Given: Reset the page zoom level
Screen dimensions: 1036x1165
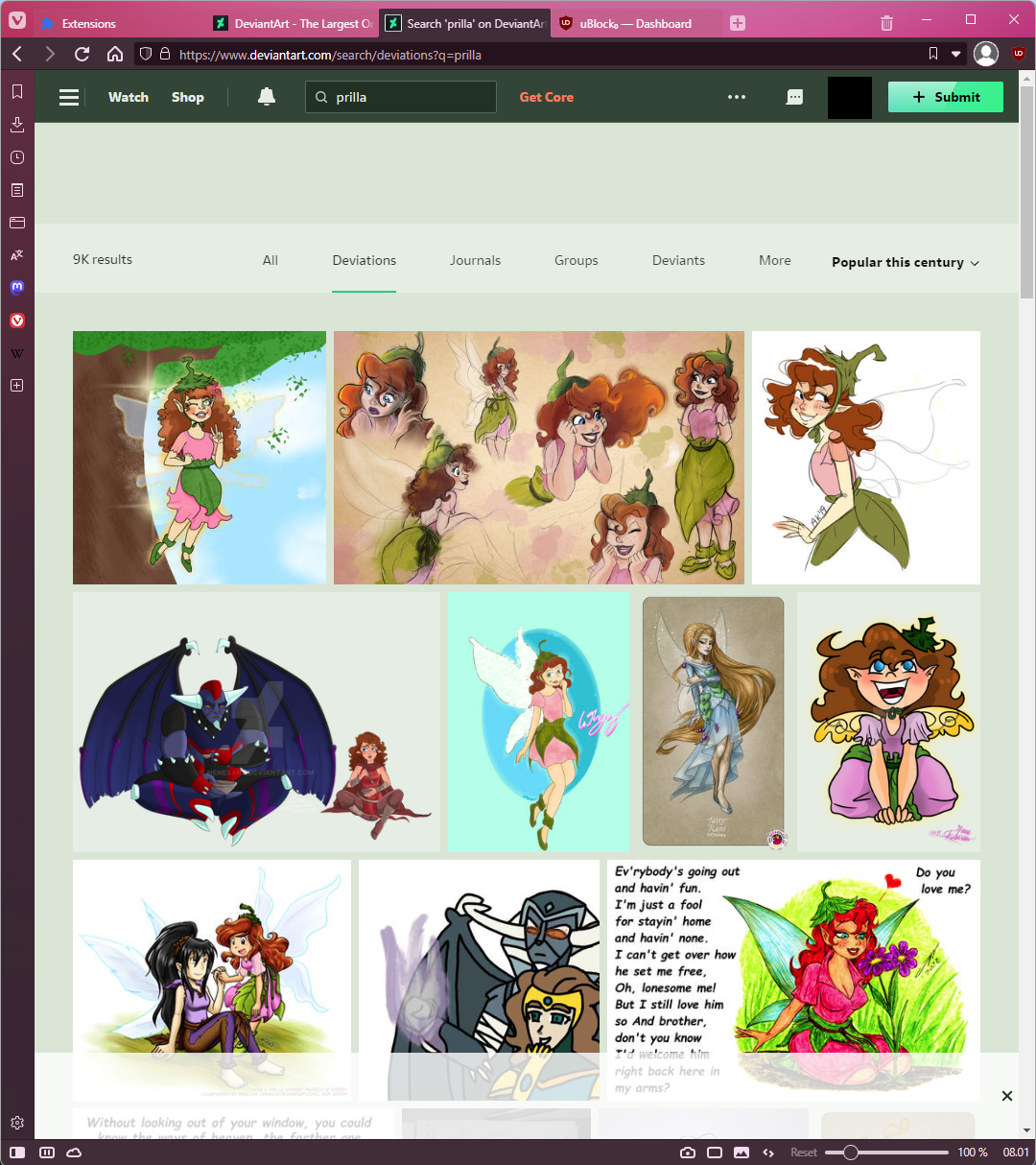Looking at the screenshot, I should tap(804, 1153).
